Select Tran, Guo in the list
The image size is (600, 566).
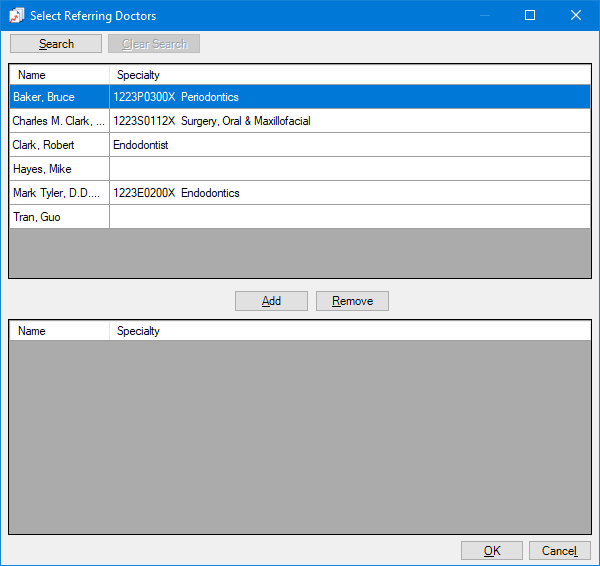coord(58,217)
